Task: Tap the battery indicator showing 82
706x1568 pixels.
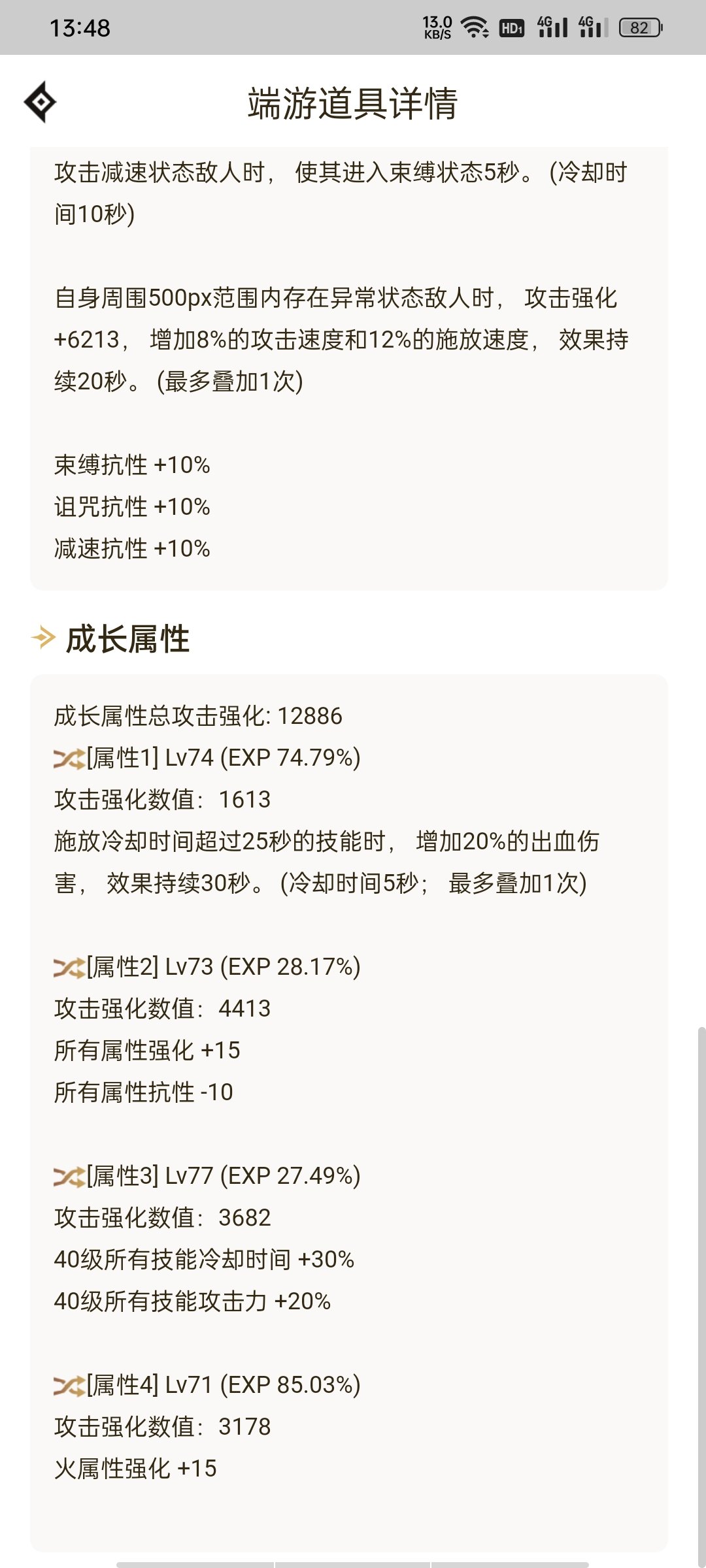Action: [641, 27]
